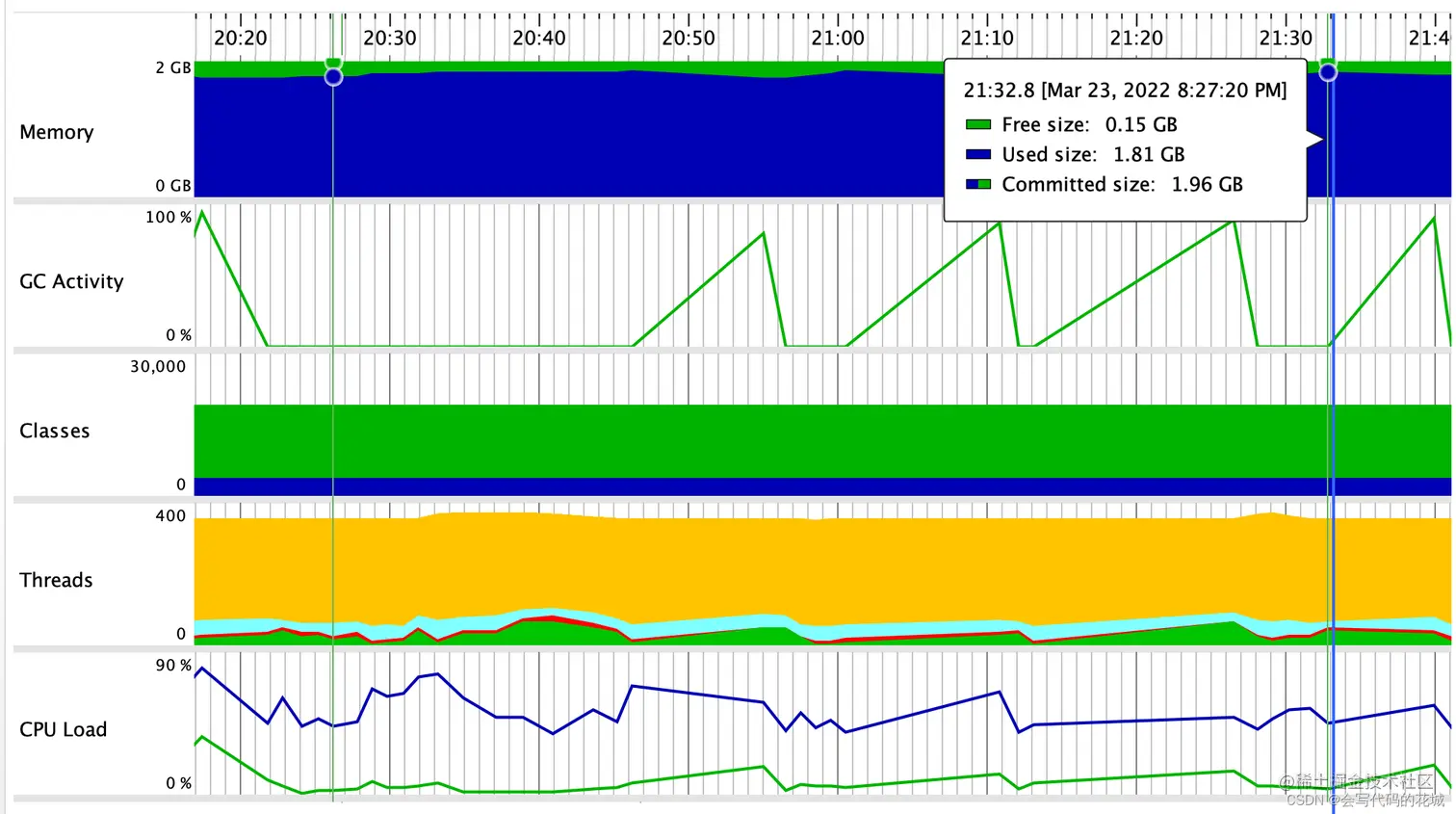This screenshot has height=814, width=1456.
Task: Click the Used size 1.81 GB value
Action: click(x=1149, y=155)
